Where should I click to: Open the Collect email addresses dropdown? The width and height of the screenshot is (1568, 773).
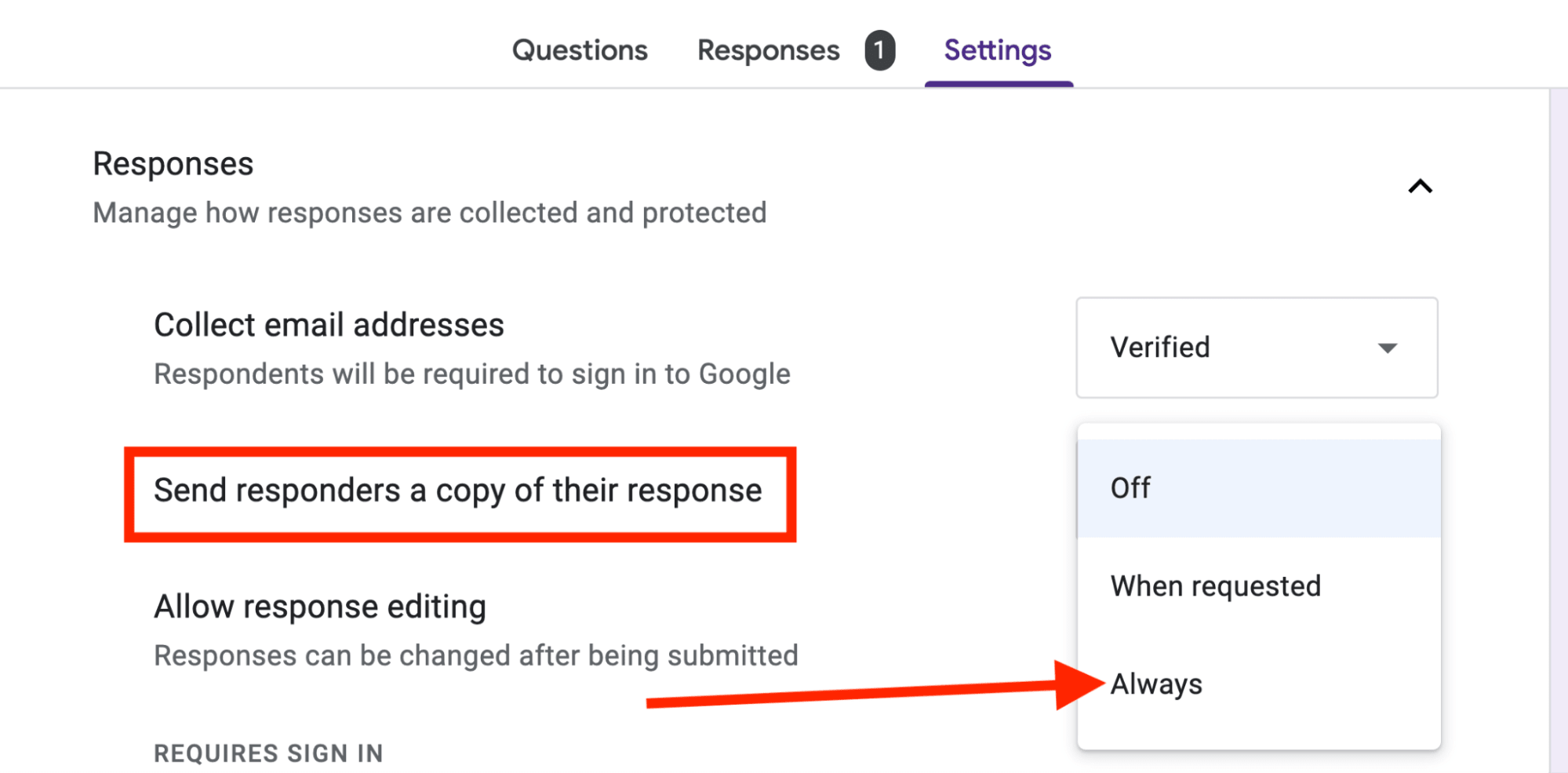click(x=1255, y=348)
